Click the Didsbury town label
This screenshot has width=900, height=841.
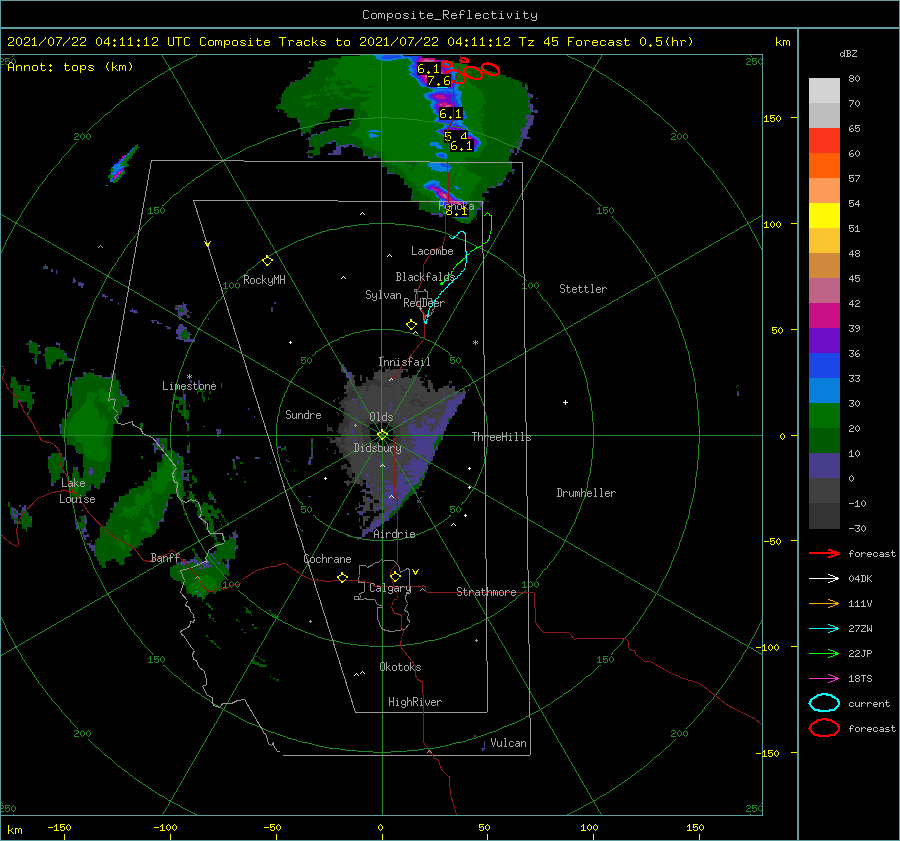(x=377, y=448)
